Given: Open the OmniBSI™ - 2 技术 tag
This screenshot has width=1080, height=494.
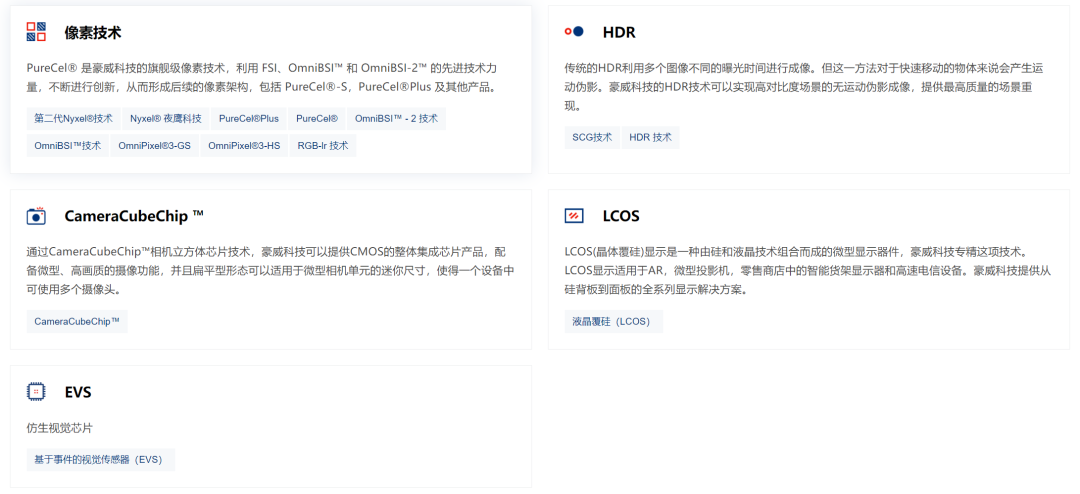Looking at the screenshot, I should (397, 119).
